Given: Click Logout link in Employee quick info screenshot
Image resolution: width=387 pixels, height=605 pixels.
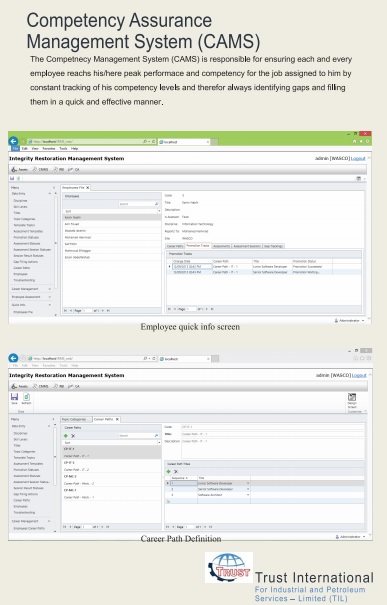Looking at the screenshot, I should [x=358, y=159].
